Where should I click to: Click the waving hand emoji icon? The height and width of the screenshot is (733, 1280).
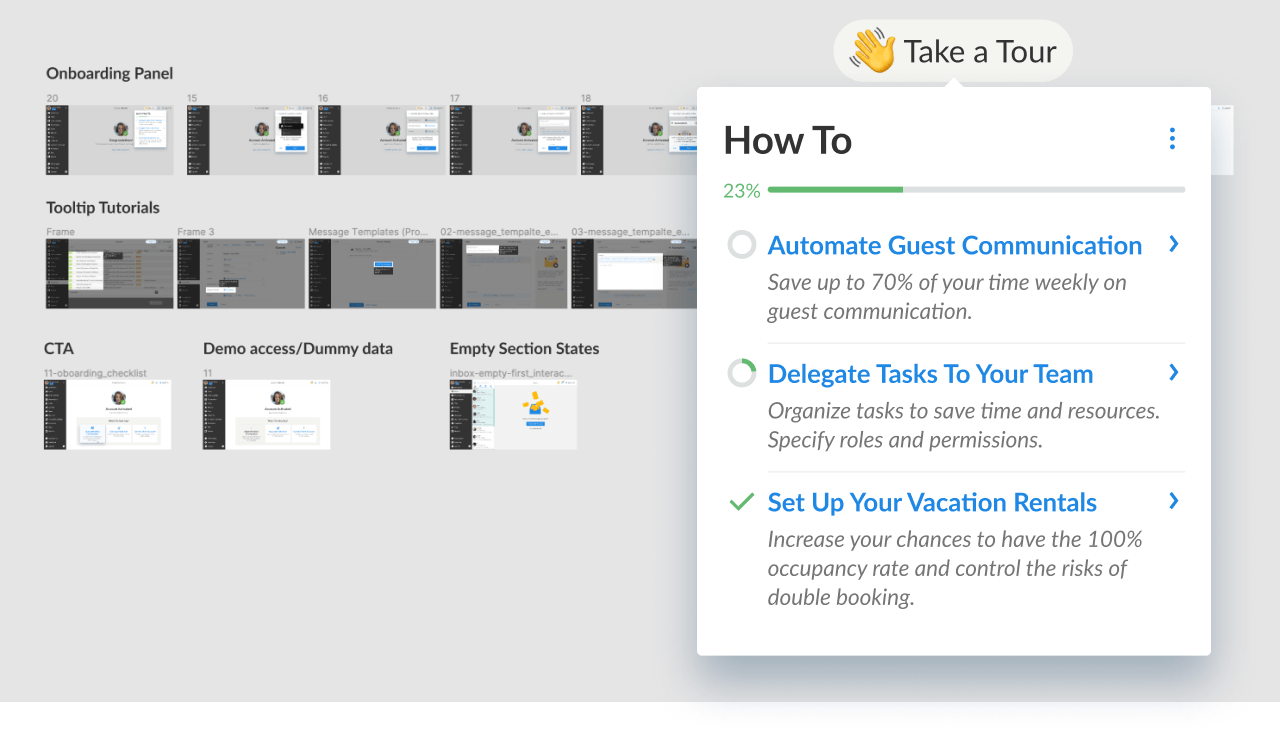click(872, 51)
